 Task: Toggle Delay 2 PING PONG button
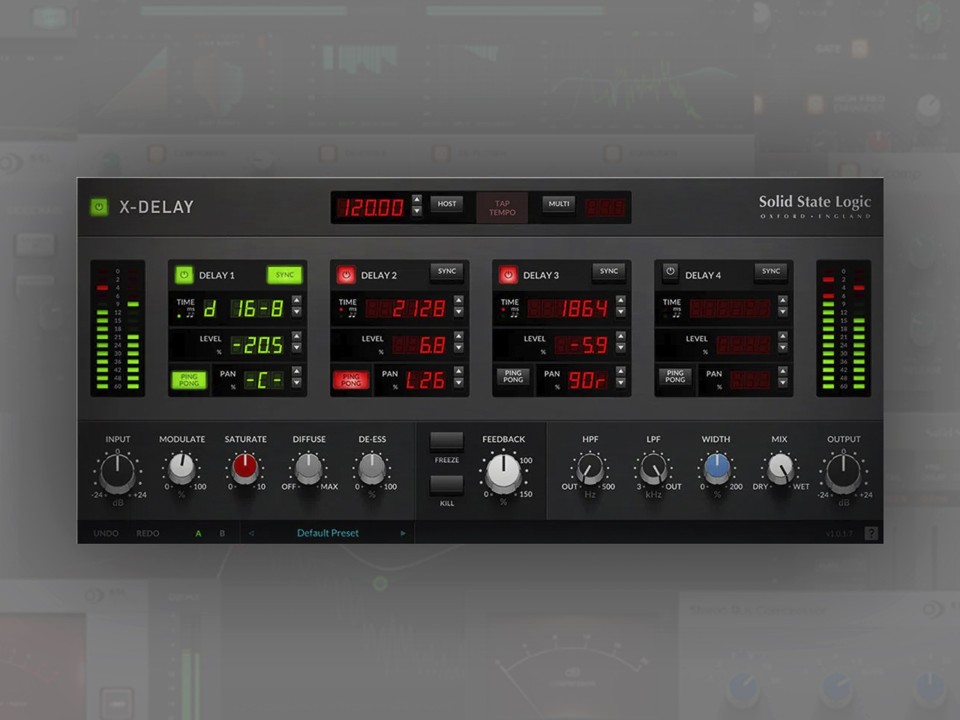point(351,380)
